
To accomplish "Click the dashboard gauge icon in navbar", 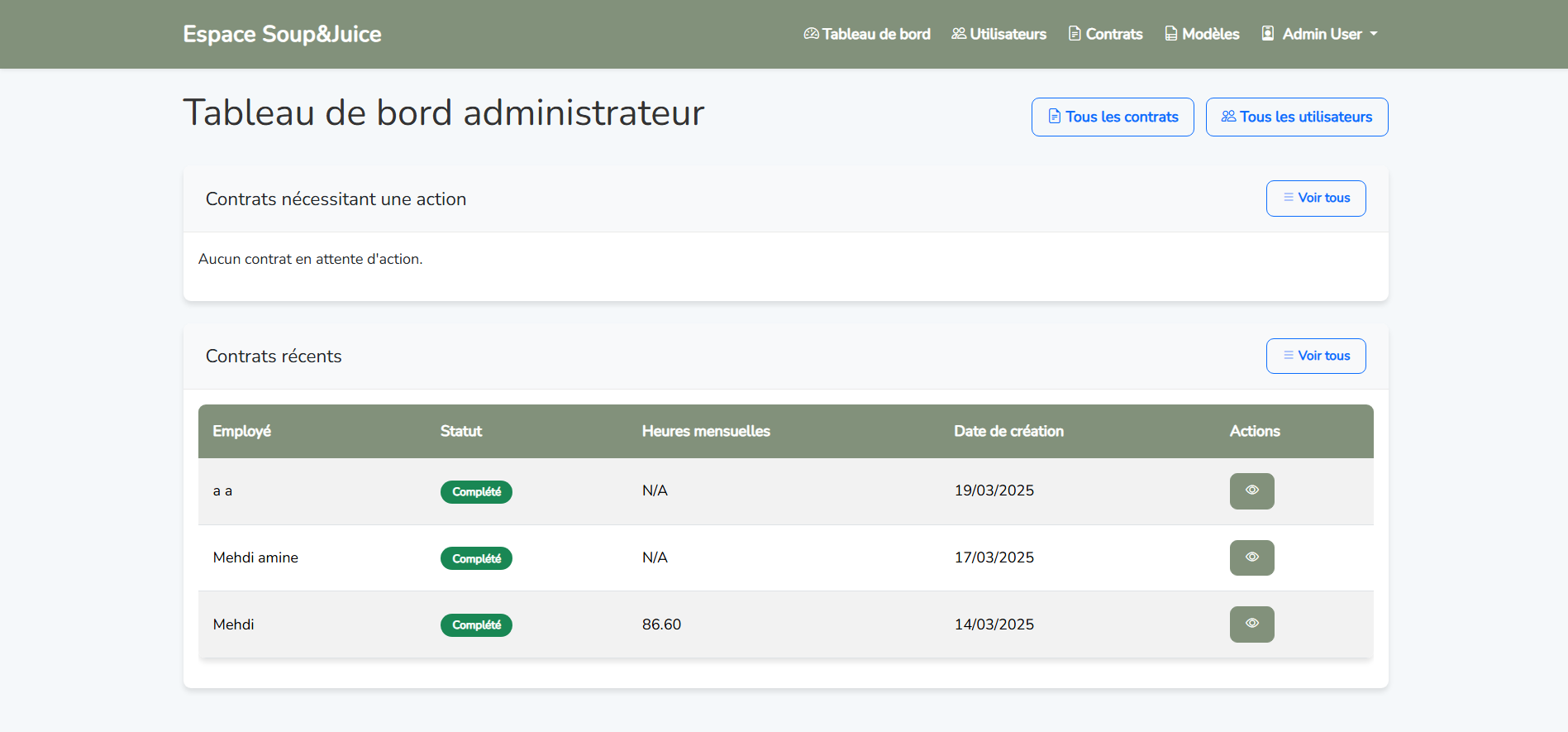I will click(x=811, y=34).
